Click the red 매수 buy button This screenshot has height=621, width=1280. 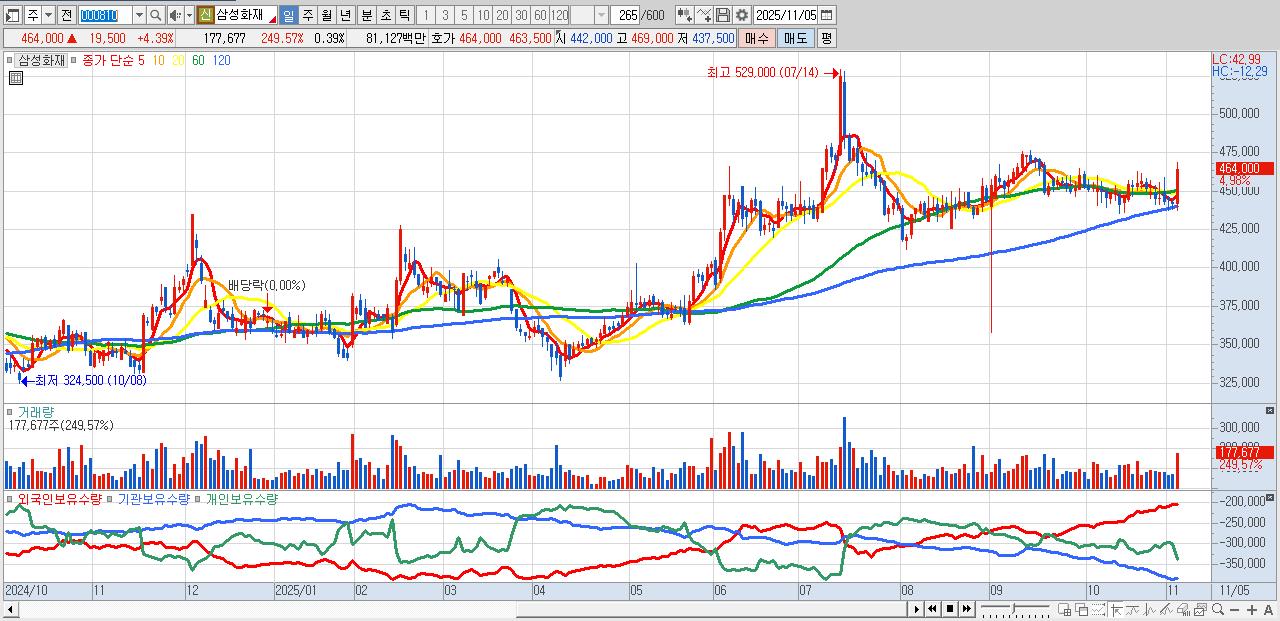point(757,38)
